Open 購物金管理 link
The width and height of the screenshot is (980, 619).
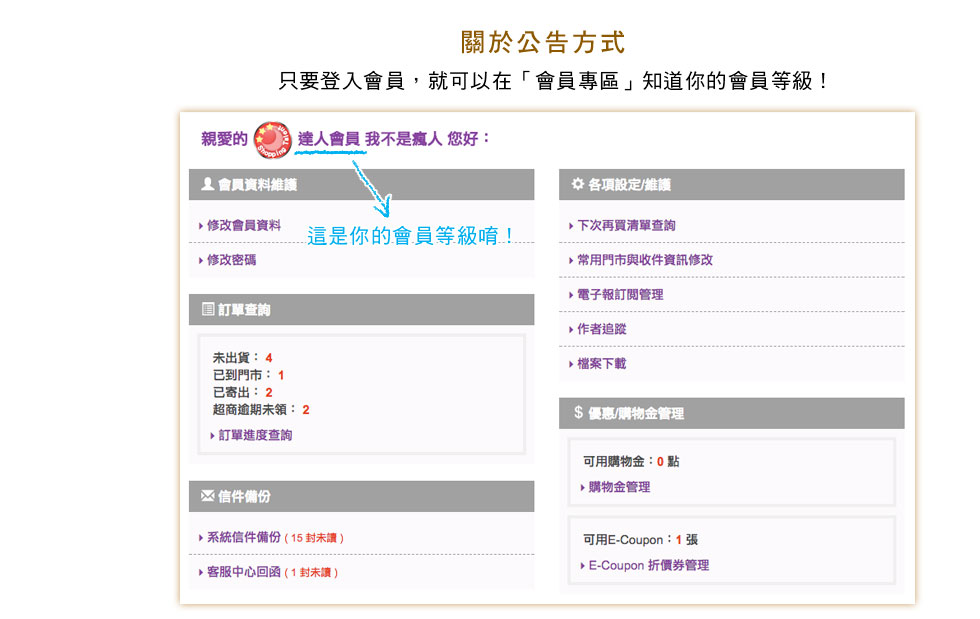pyautogui.click(x=619, y=487)
